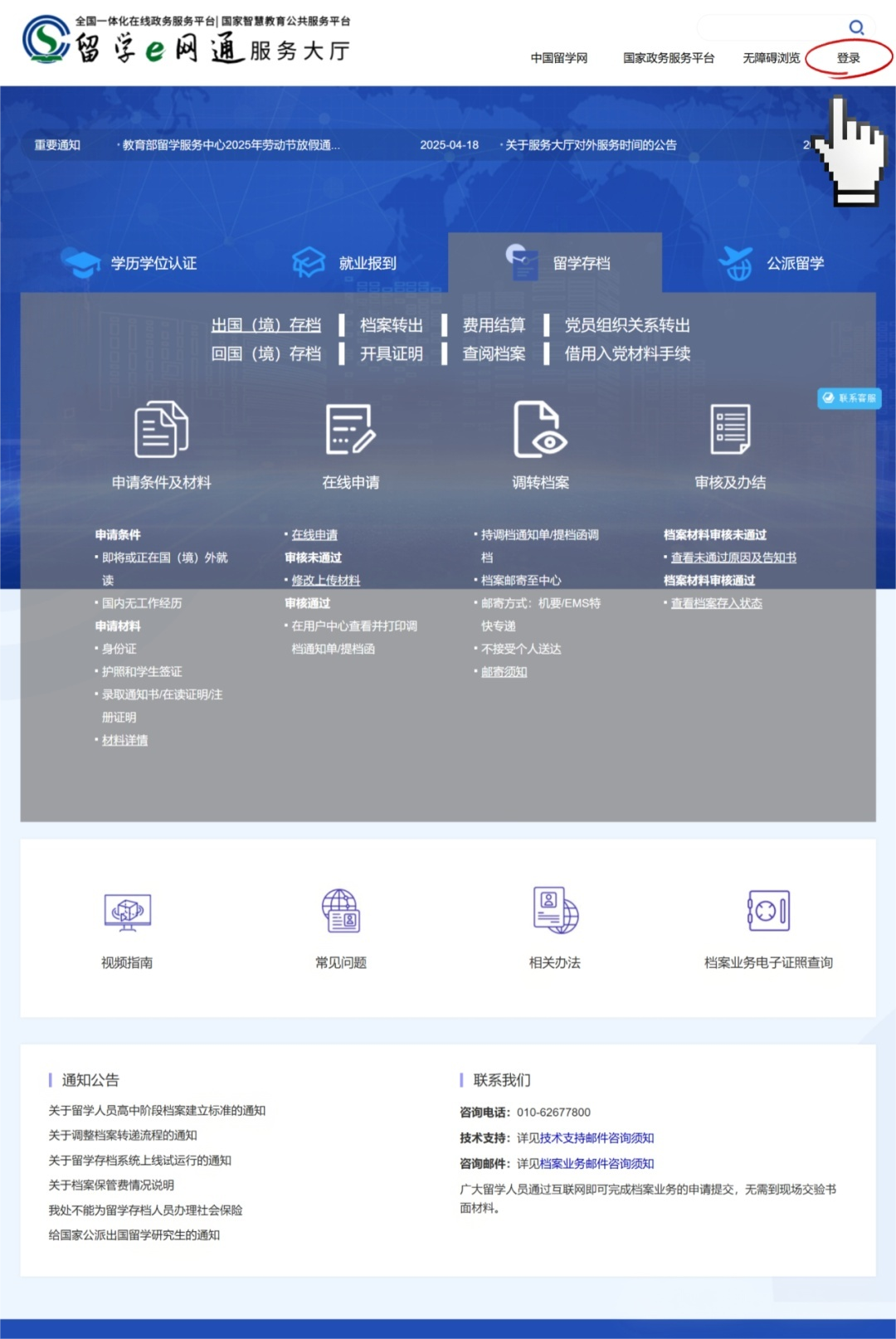Click the 联系我们 section heading
Image resolution: width=896 pixels, height=1339 pixels.
point(502,1080)
